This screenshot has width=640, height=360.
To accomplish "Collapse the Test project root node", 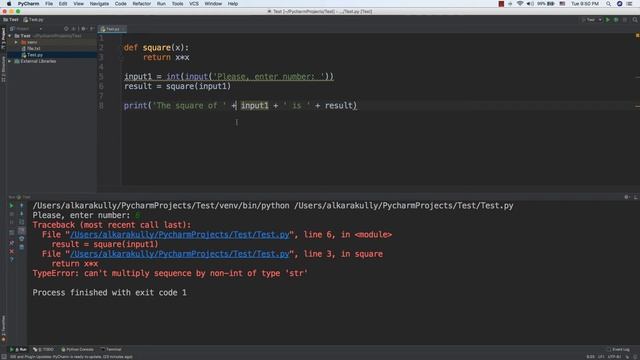I will pyautogui.click(x=10, y=36).
